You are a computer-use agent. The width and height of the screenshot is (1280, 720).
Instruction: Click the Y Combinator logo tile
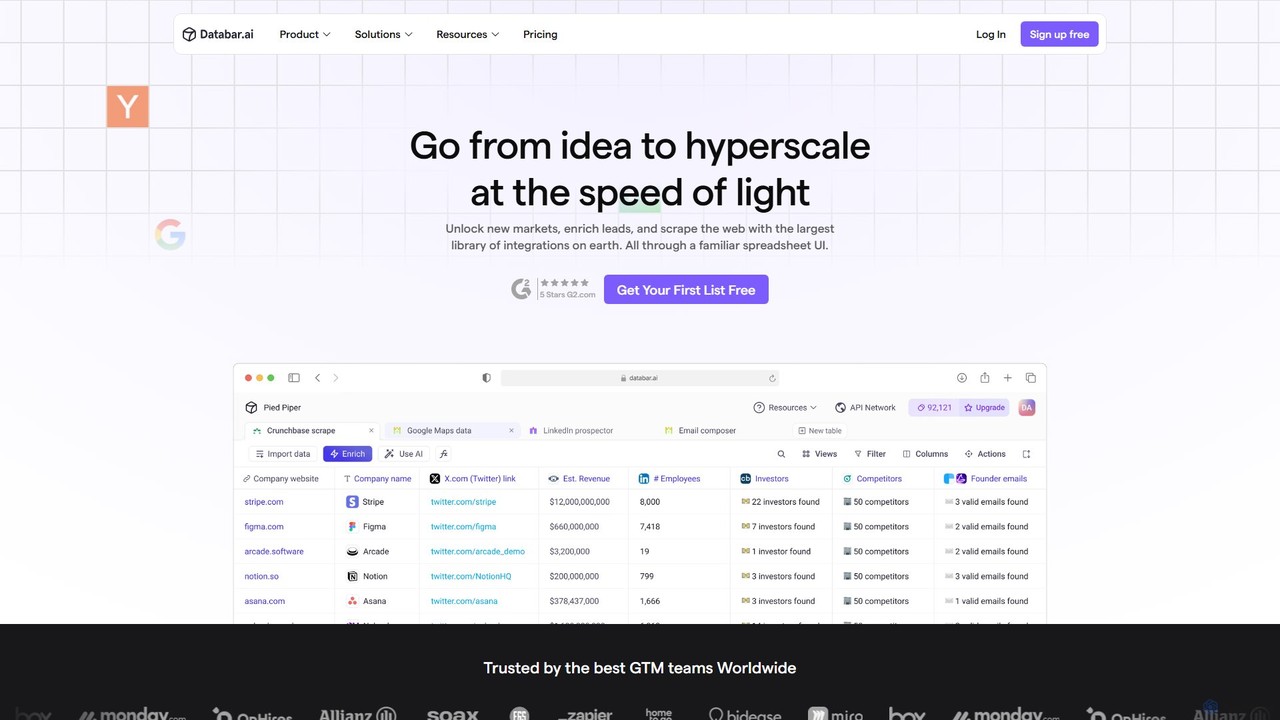click(127, 107)
